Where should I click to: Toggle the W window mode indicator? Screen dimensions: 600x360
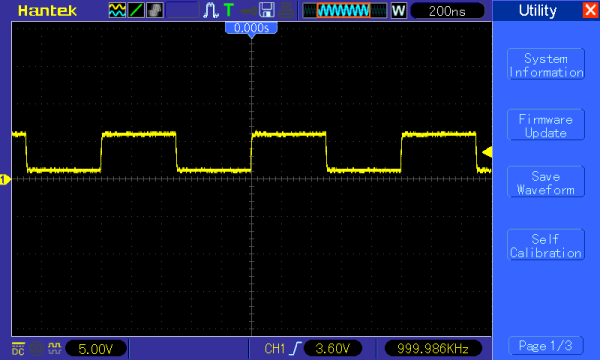point(398,11)
